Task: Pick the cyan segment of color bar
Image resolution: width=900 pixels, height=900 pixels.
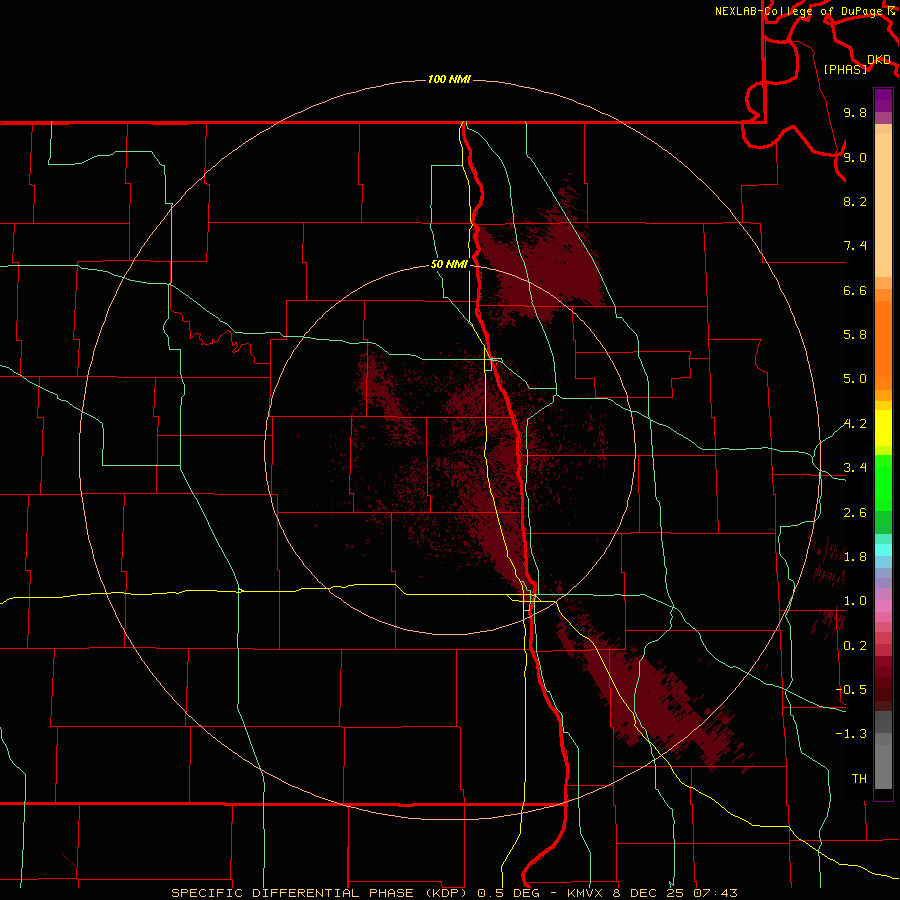Action: (883, 550)
